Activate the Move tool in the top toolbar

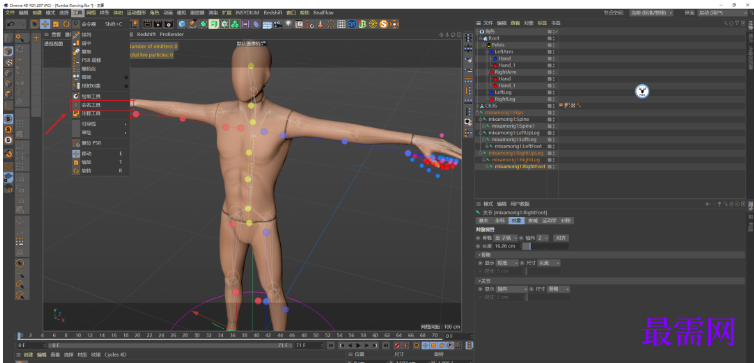point(45,24)
